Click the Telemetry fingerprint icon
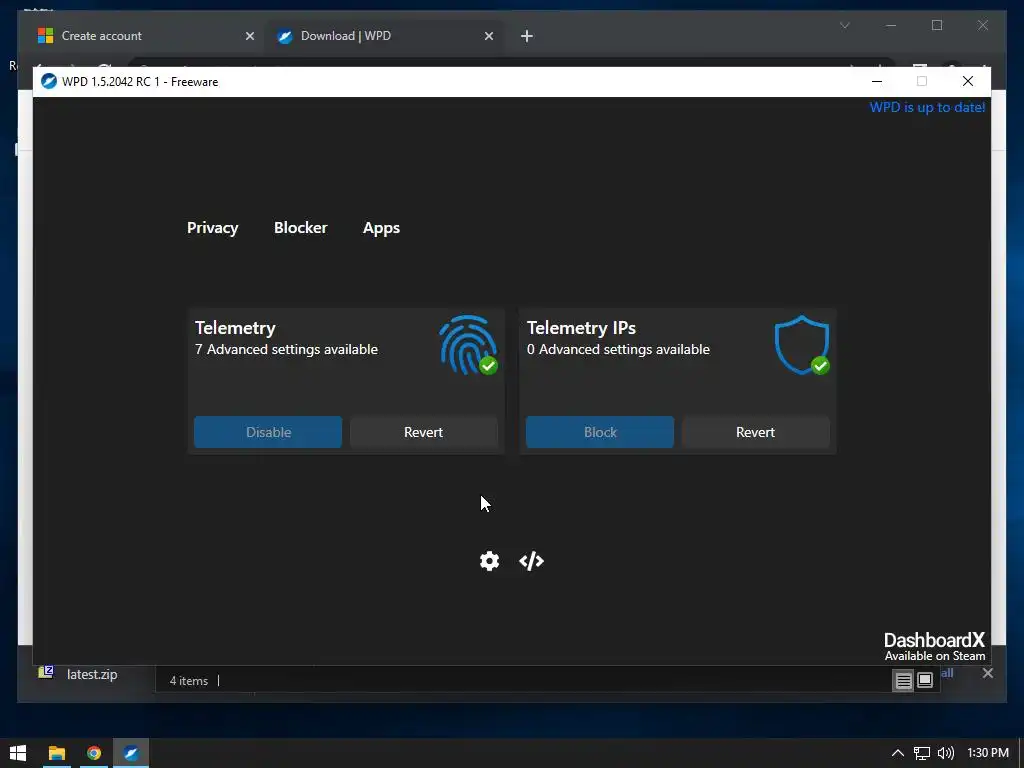 [468, 345]
